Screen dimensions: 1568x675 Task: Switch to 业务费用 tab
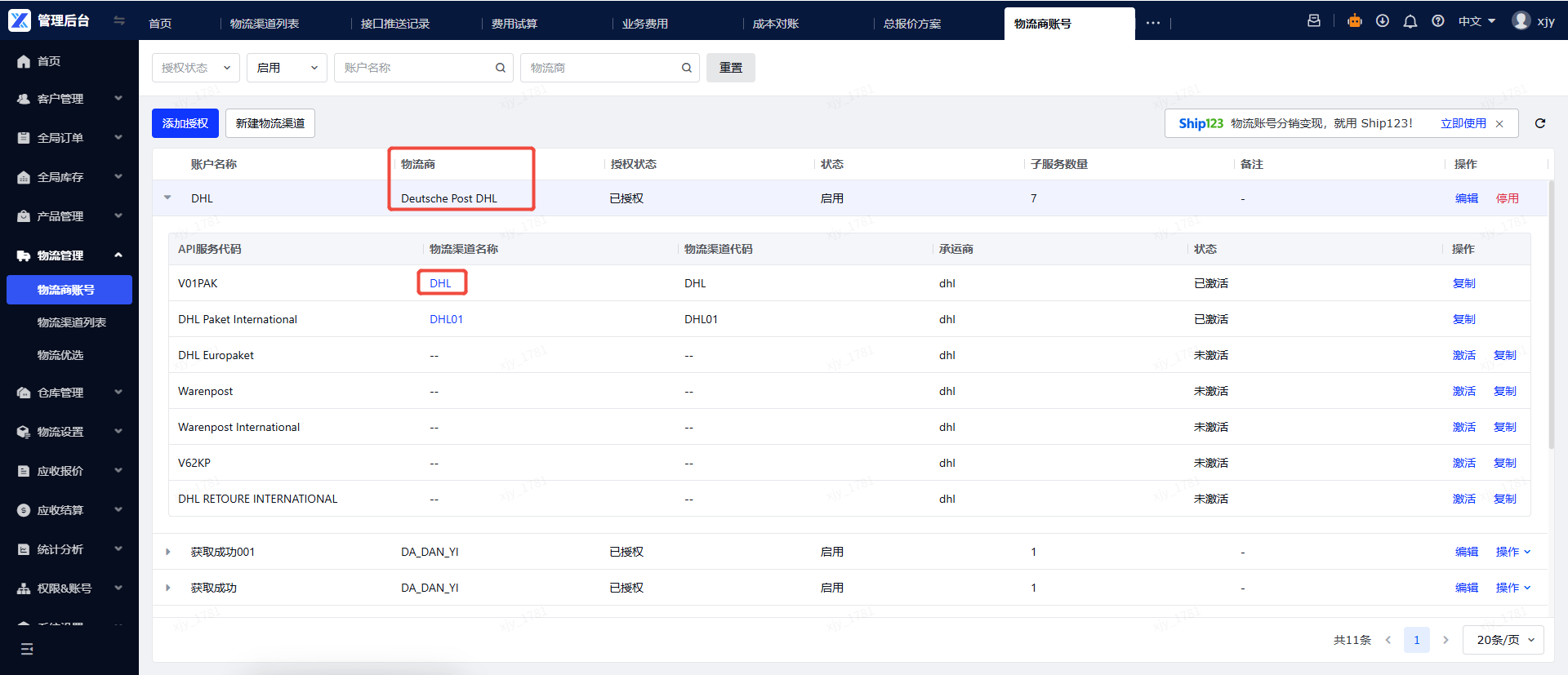pyautogui.click(x=645, y=24)
